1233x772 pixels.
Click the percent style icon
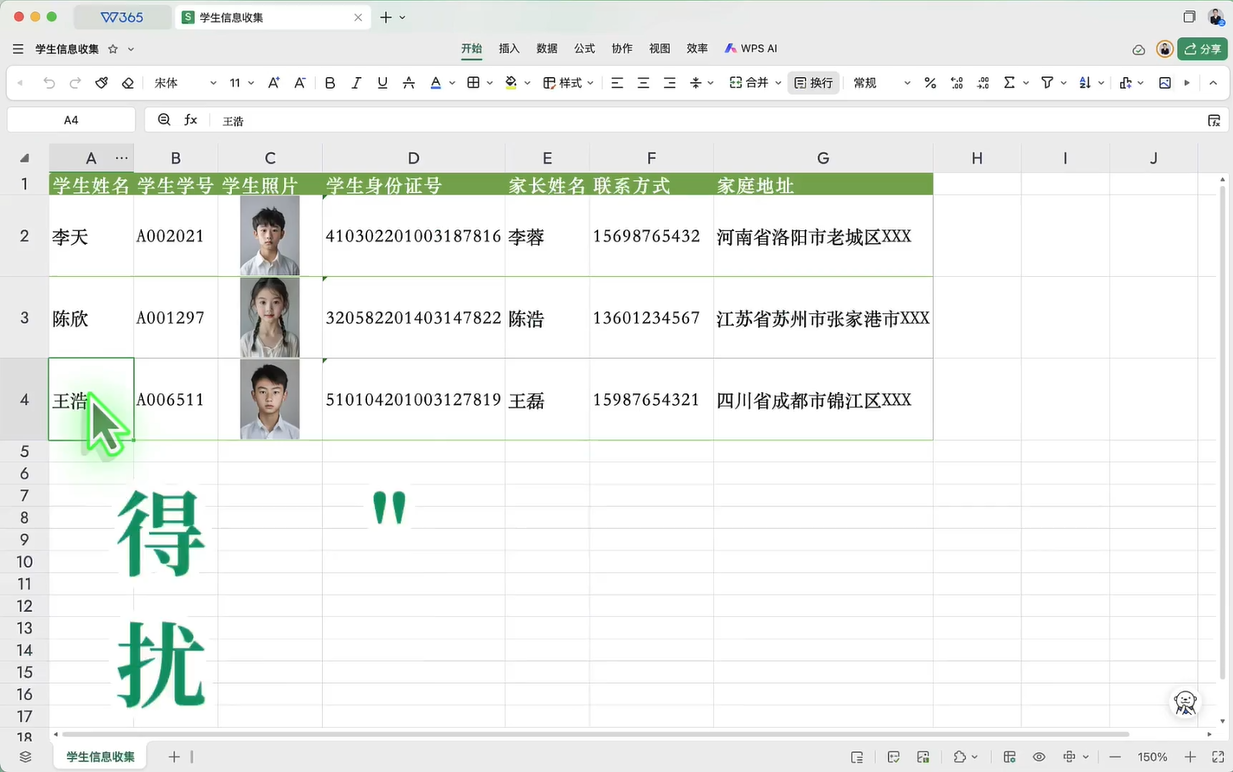tap(930, 83)
